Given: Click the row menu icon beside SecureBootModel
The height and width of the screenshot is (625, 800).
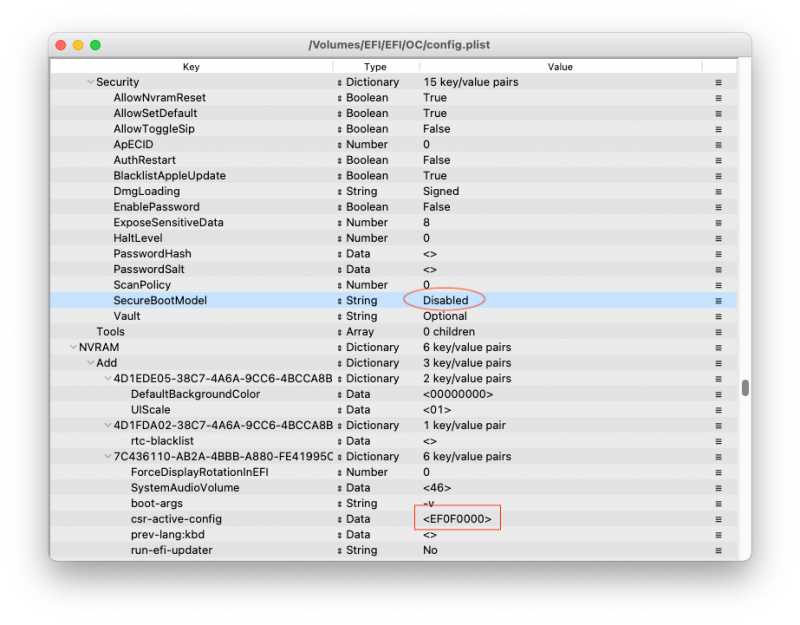Looking at the screenshot, I should point(717,300).
